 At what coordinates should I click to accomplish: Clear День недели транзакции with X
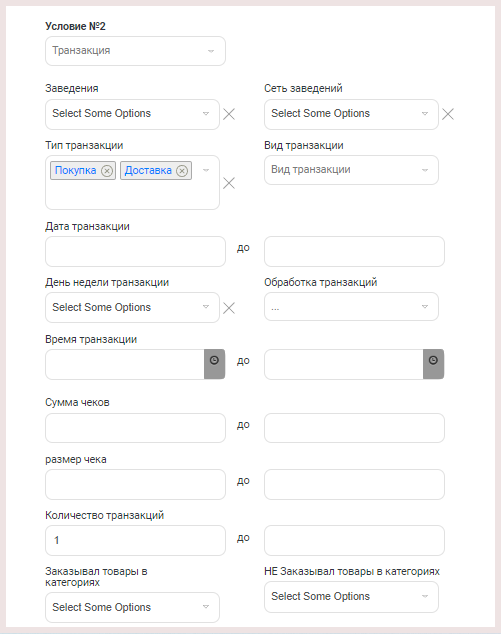[229, 308]
